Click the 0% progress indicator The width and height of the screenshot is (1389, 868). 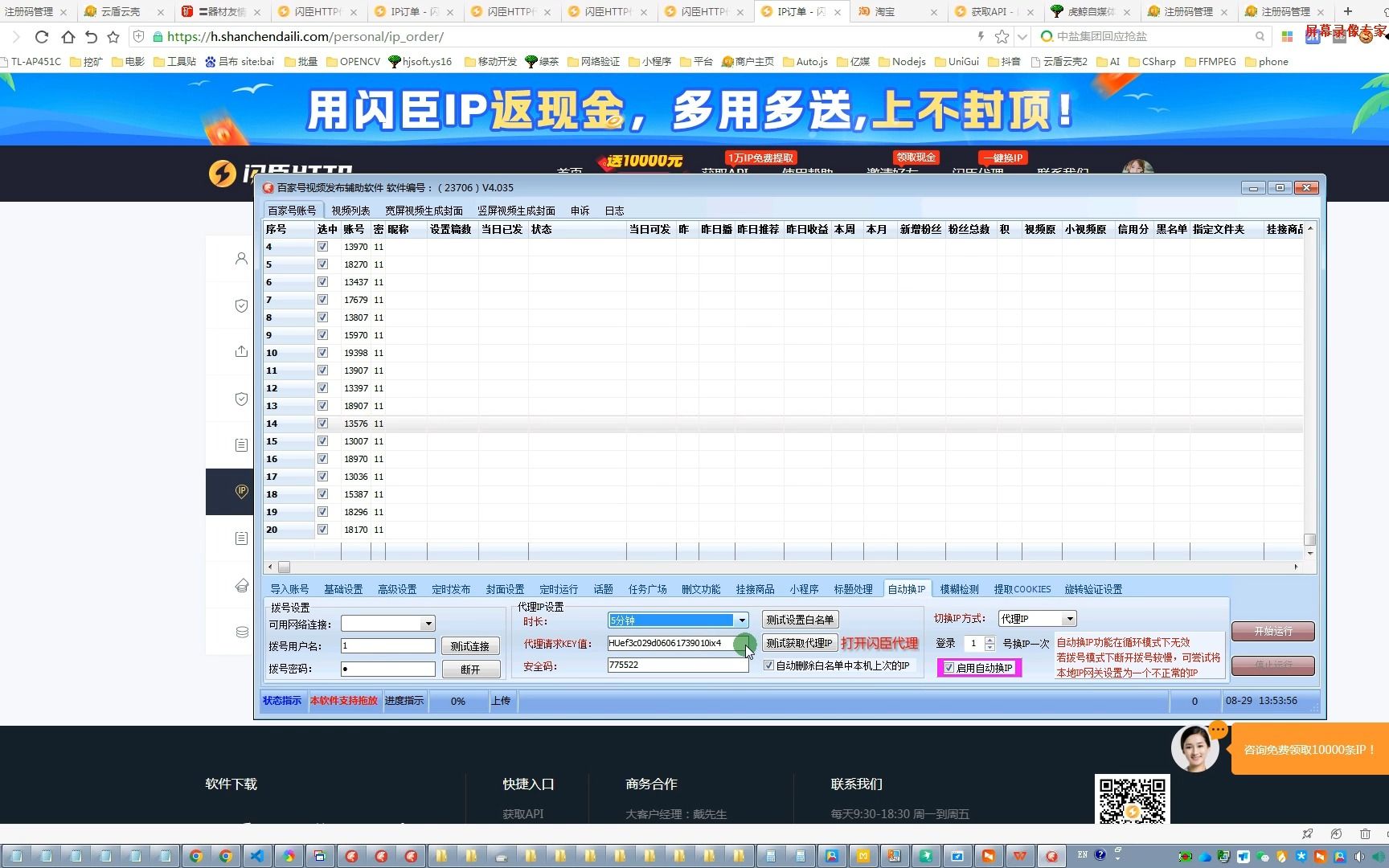coord(458,701)
